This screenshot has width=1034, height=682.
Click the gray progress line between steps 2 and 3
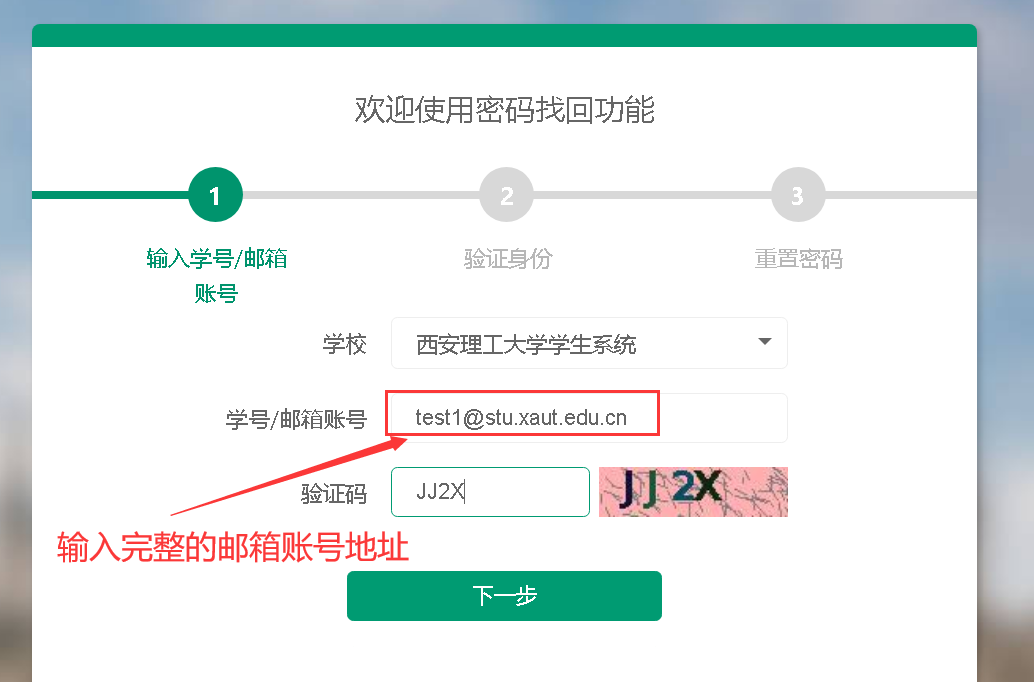coord(652,195)
